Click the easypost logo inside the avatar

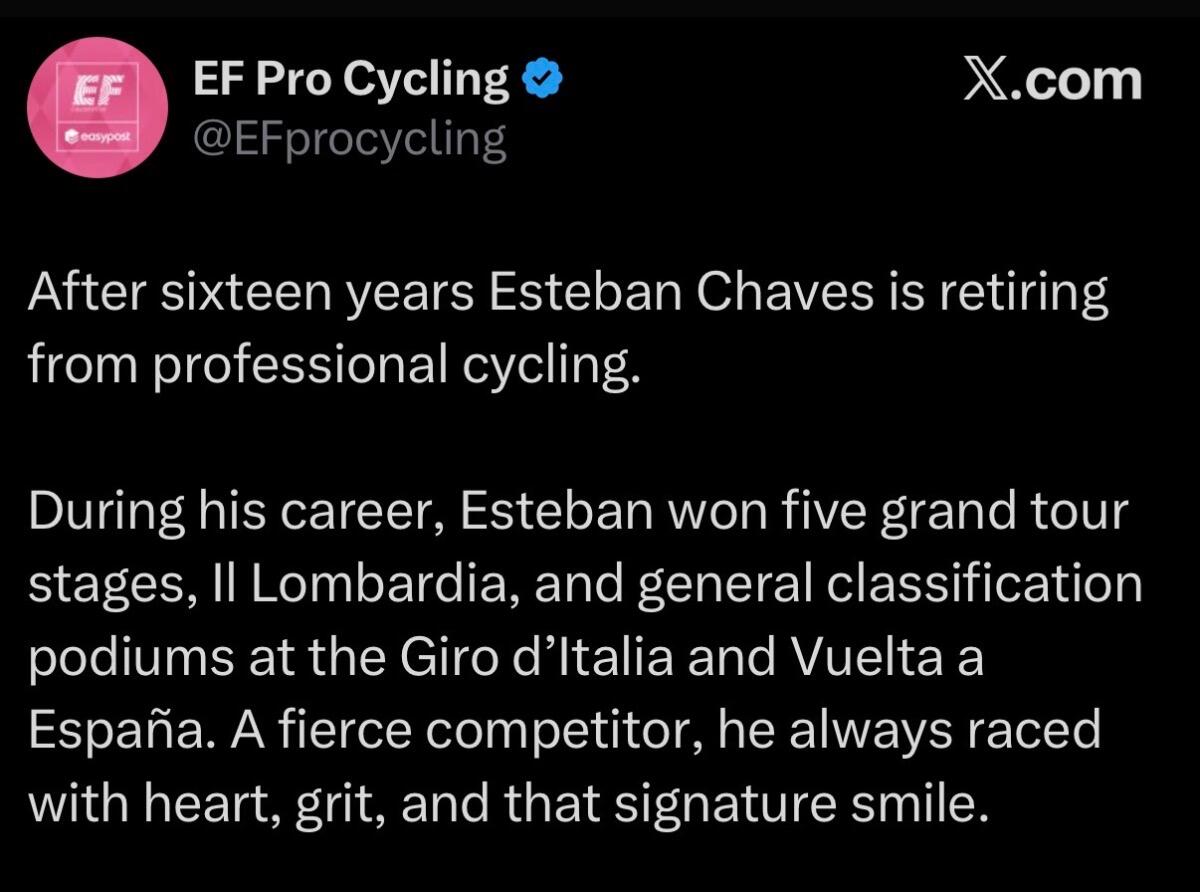(97, 133)
